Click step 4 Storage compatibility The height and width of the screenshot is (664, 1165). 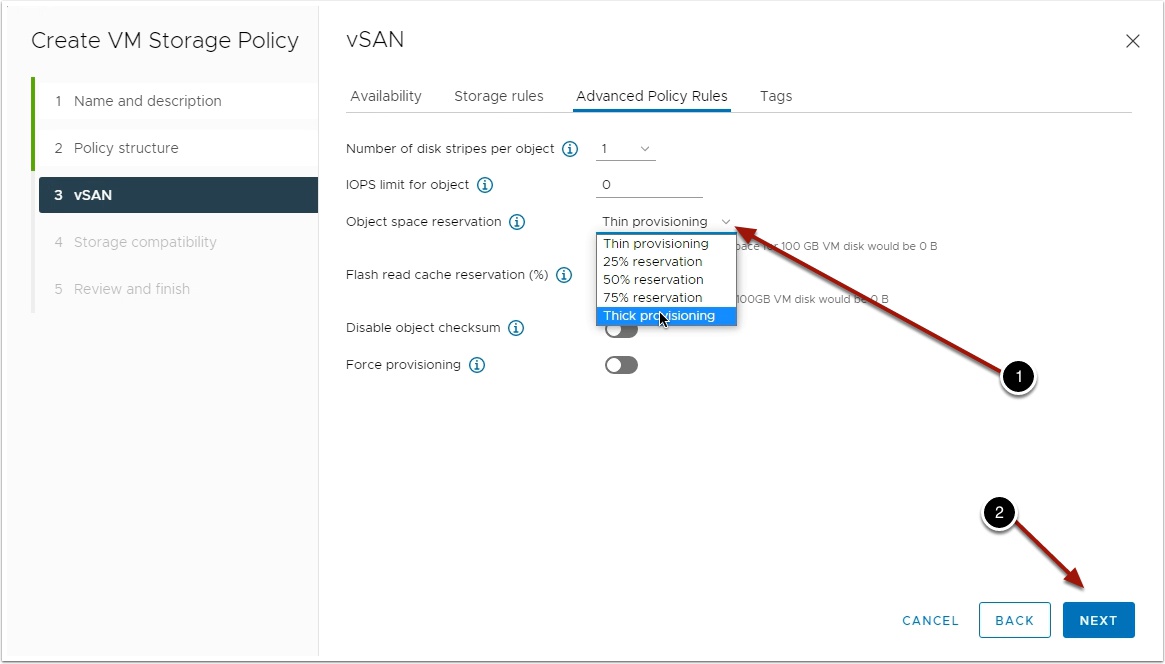pyautogui.click(x=178, y=242)
